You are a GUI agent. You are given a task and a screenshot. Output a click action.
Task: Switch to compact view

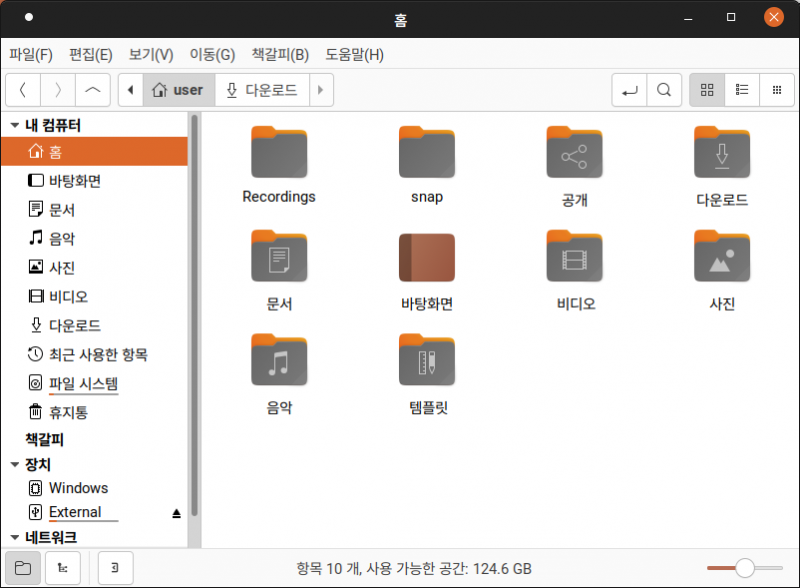point(776,89)
